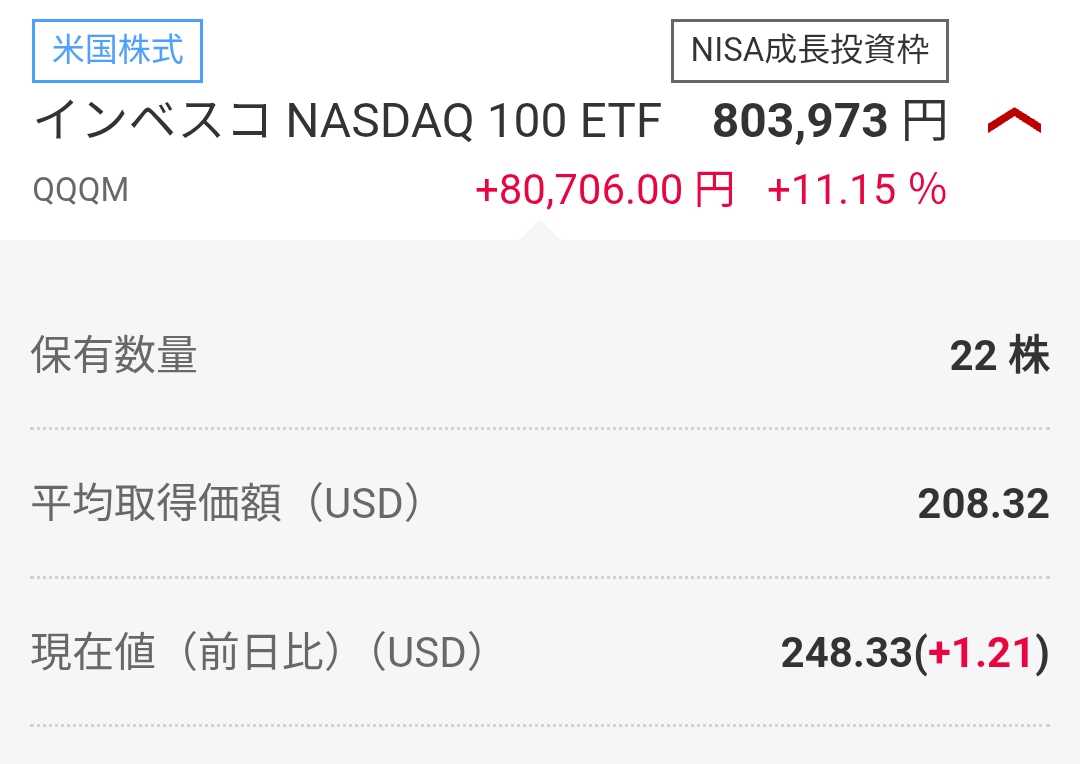Collapse the QQQM details with red chevron

(x=1014, y=122)
